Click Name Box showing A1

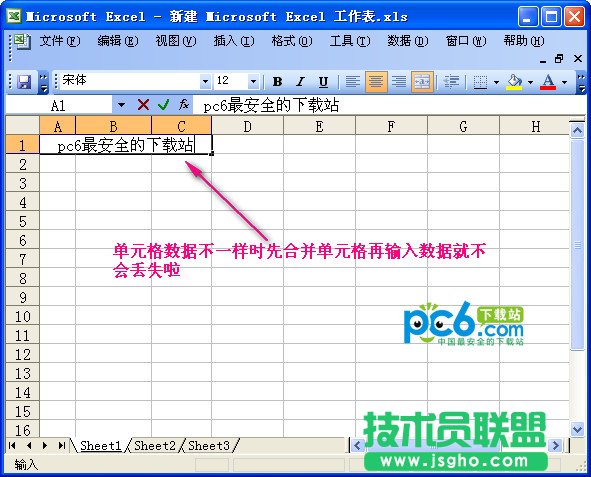tap(58, 105)
